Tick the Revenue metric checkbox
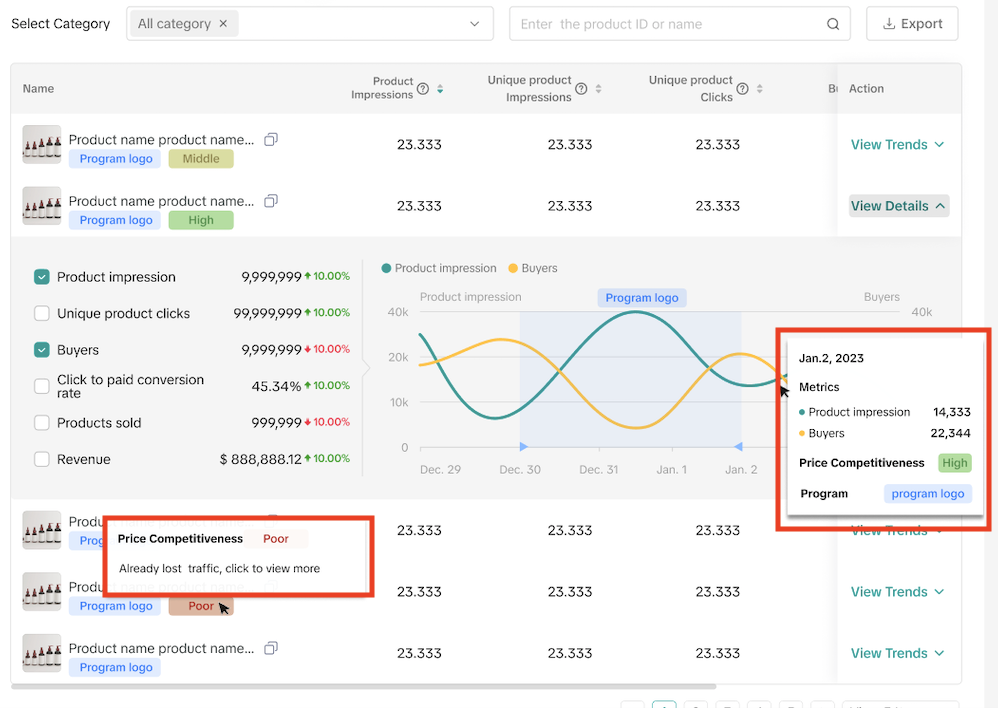 click(x=42, y=459)
